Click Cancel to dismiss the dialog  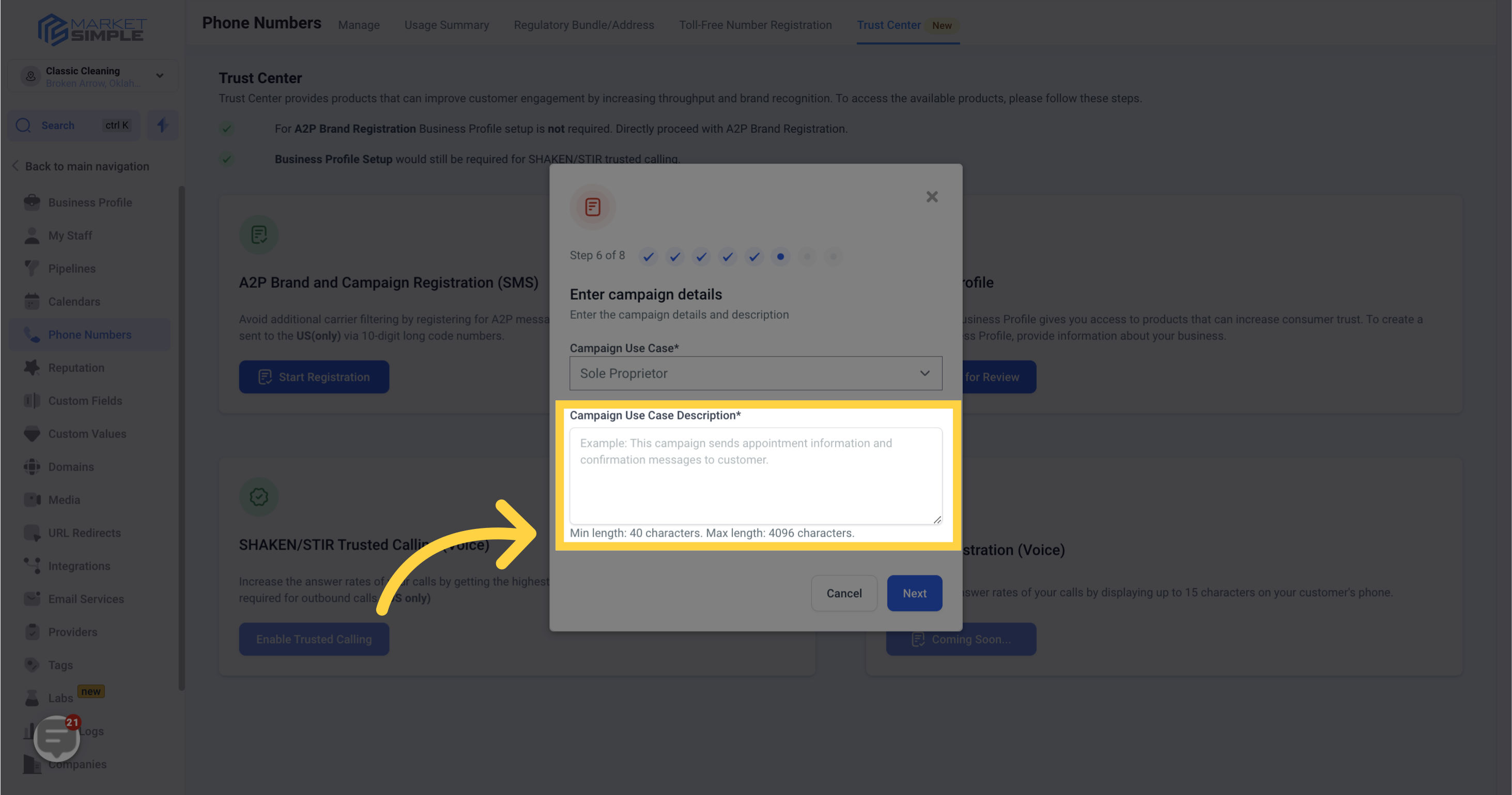coord(844,593)
